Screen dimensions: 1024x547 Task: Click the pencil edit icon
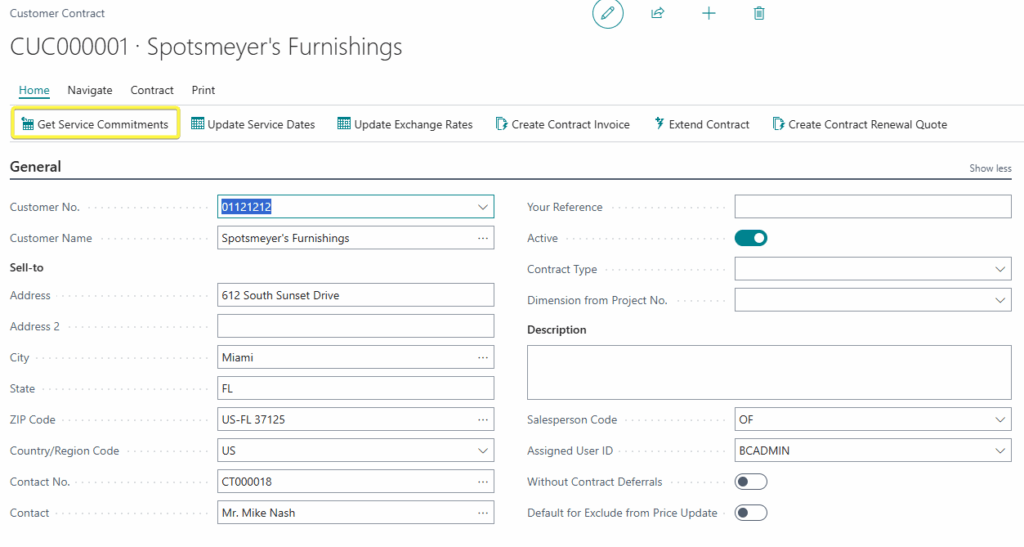(x=607, y=14)
